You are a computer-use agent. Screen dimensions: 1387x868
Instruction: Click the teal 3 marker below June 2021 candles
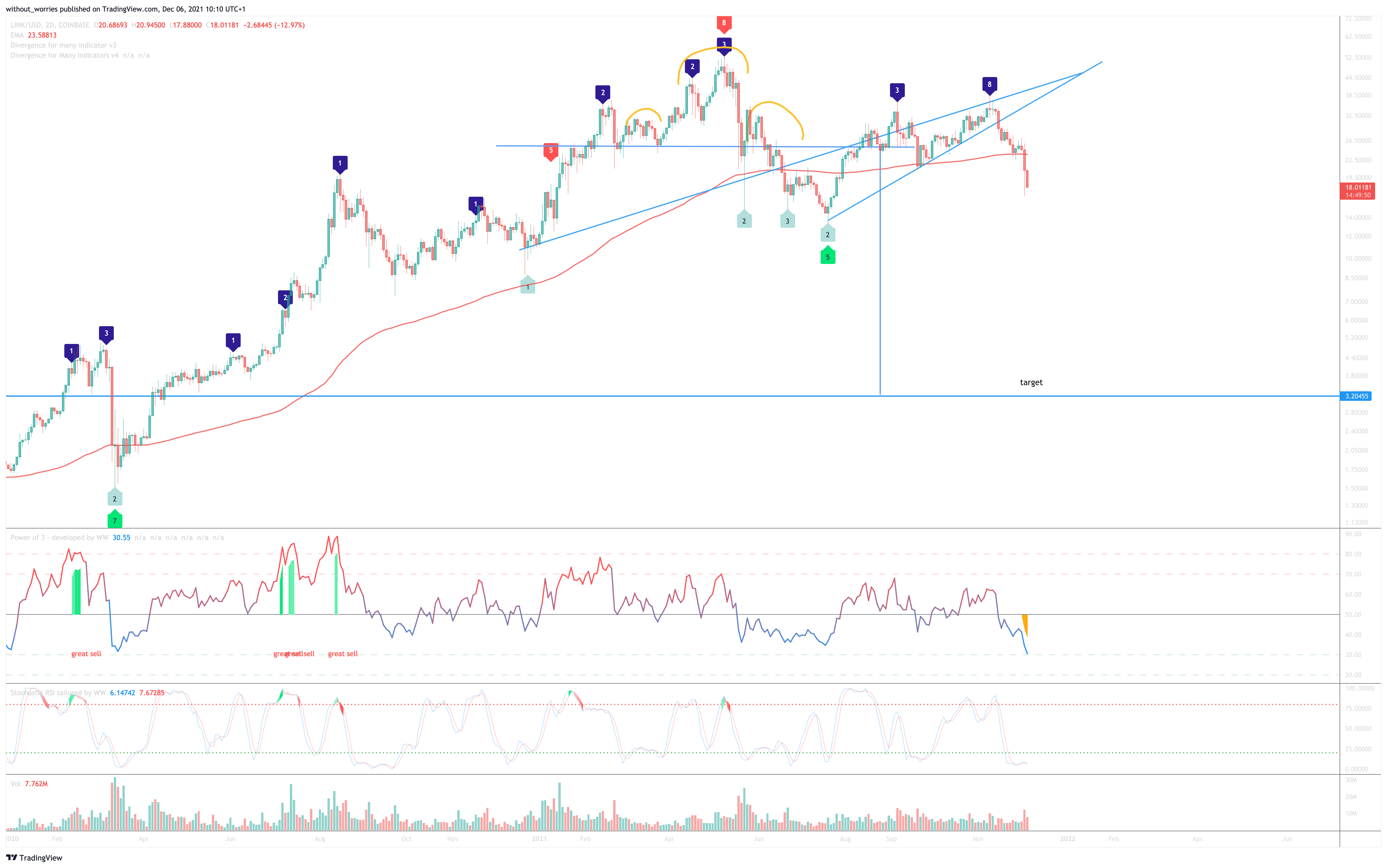(787, 219)
